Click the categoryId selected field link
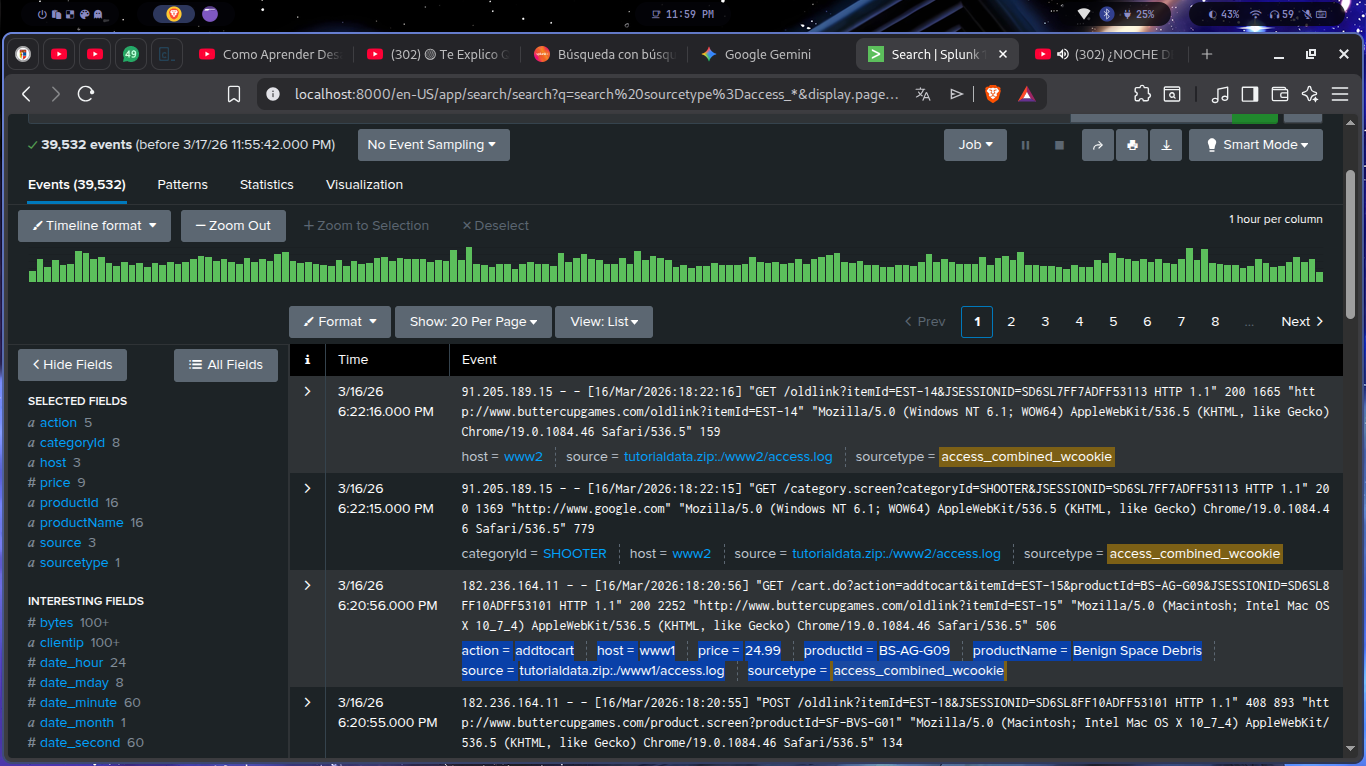 coord(72,443)
